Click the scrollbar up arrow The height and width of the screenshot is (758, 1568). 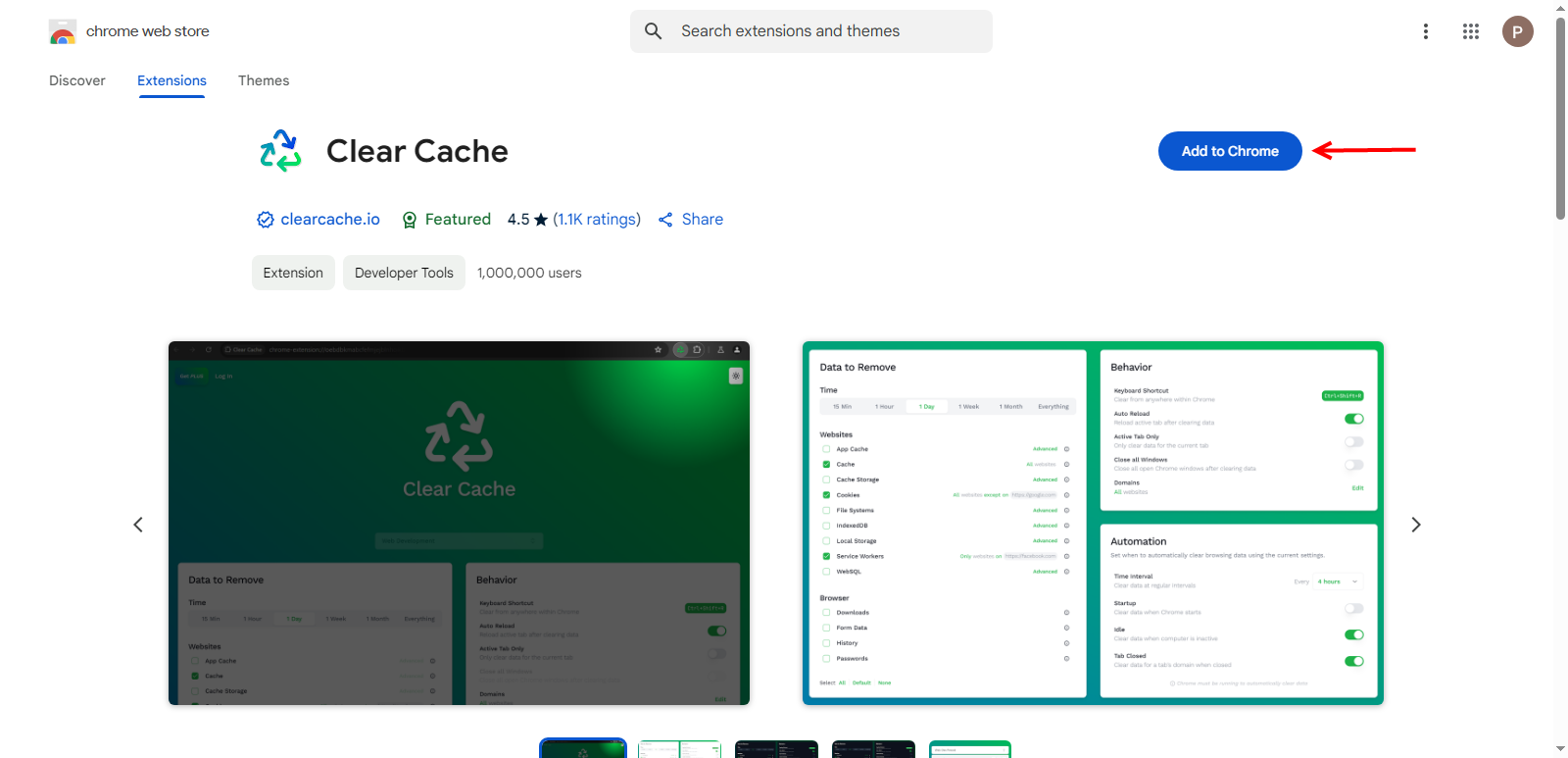tap(1561, 8)
